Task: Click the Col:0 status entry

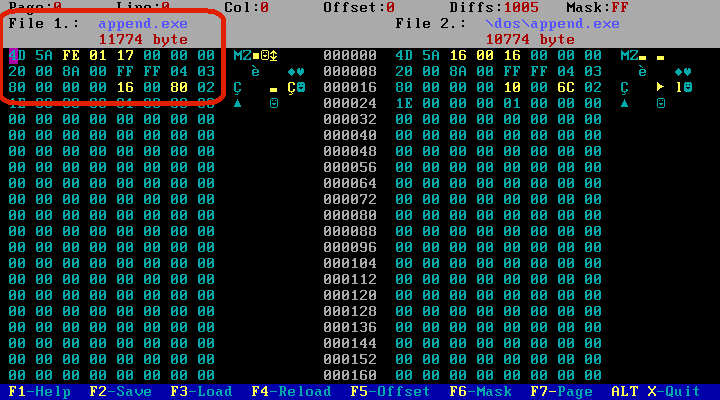Action: click(x=247, y=7)
